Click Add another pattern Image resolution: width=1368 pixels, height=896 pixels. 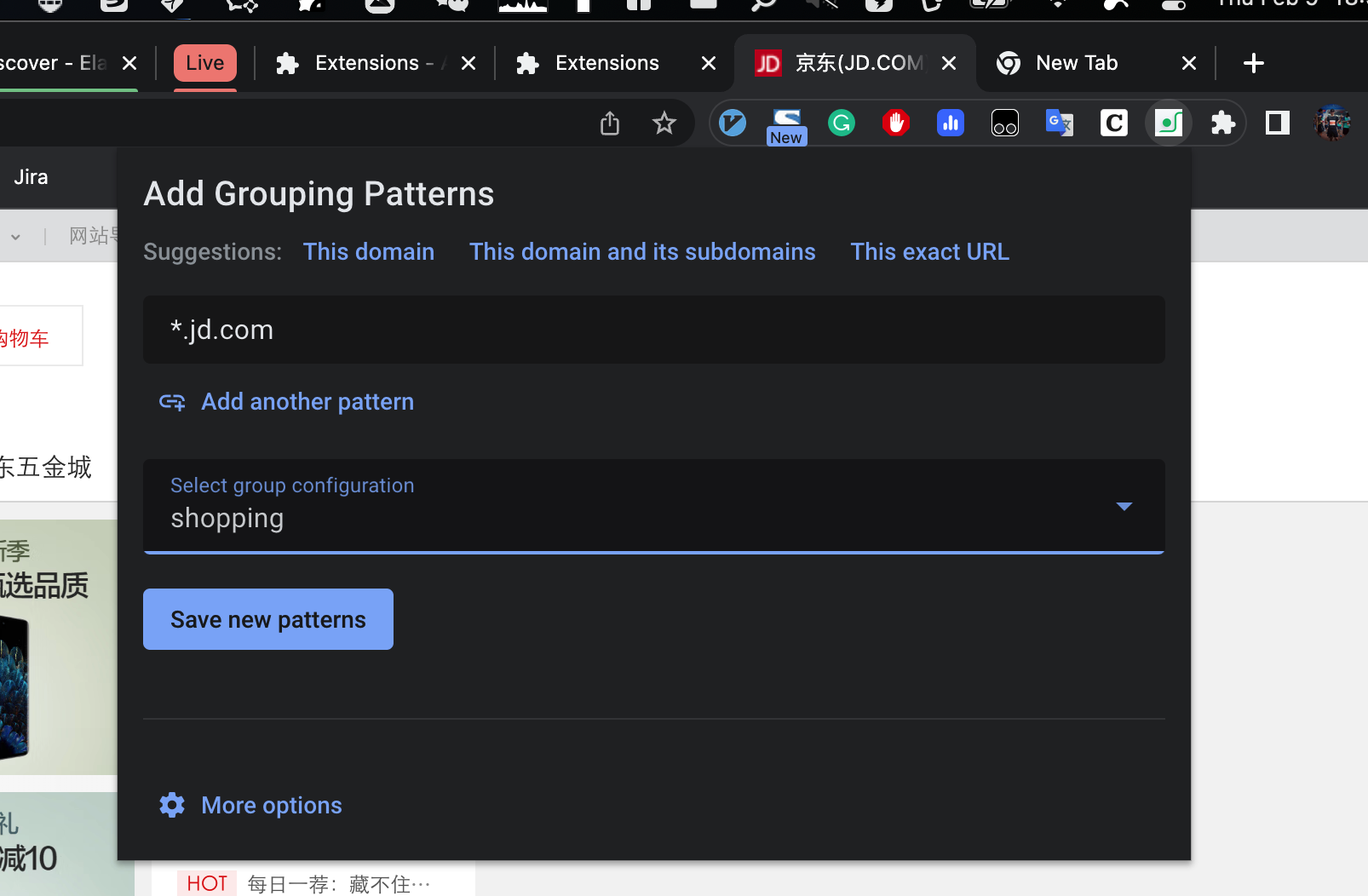pyautogui.click(x=307, y=402)
